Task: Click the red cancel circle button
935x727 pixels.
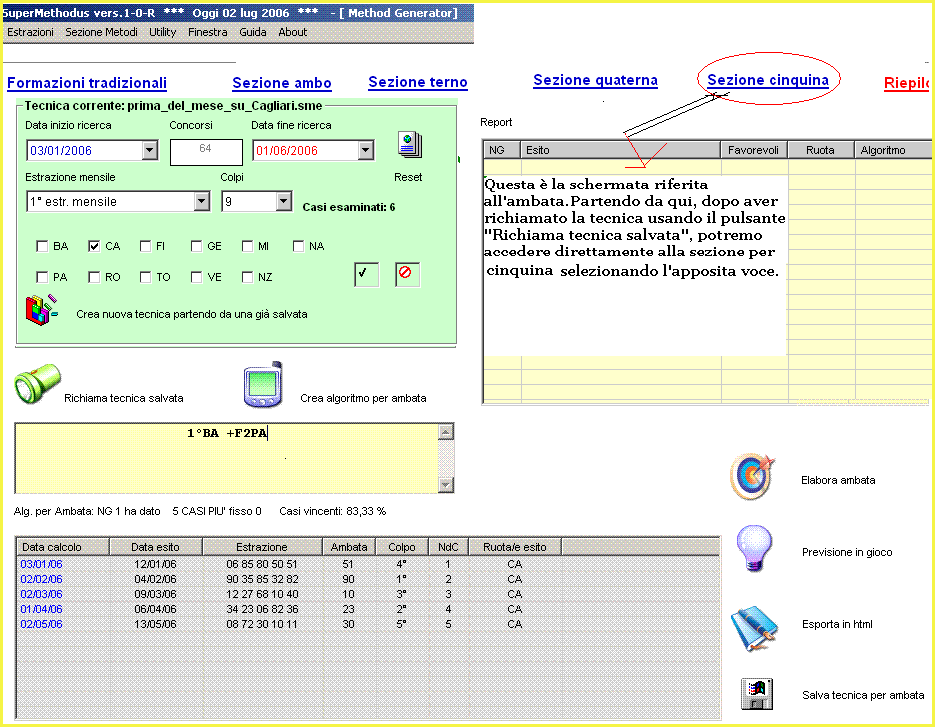Action: pyautogui.click(x=407, y=274)
